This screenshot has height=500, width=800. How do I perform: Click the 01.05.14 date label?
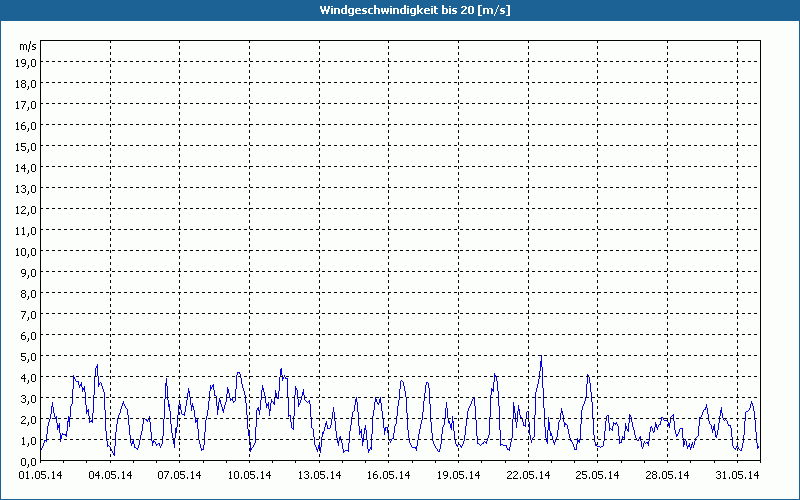40,476
